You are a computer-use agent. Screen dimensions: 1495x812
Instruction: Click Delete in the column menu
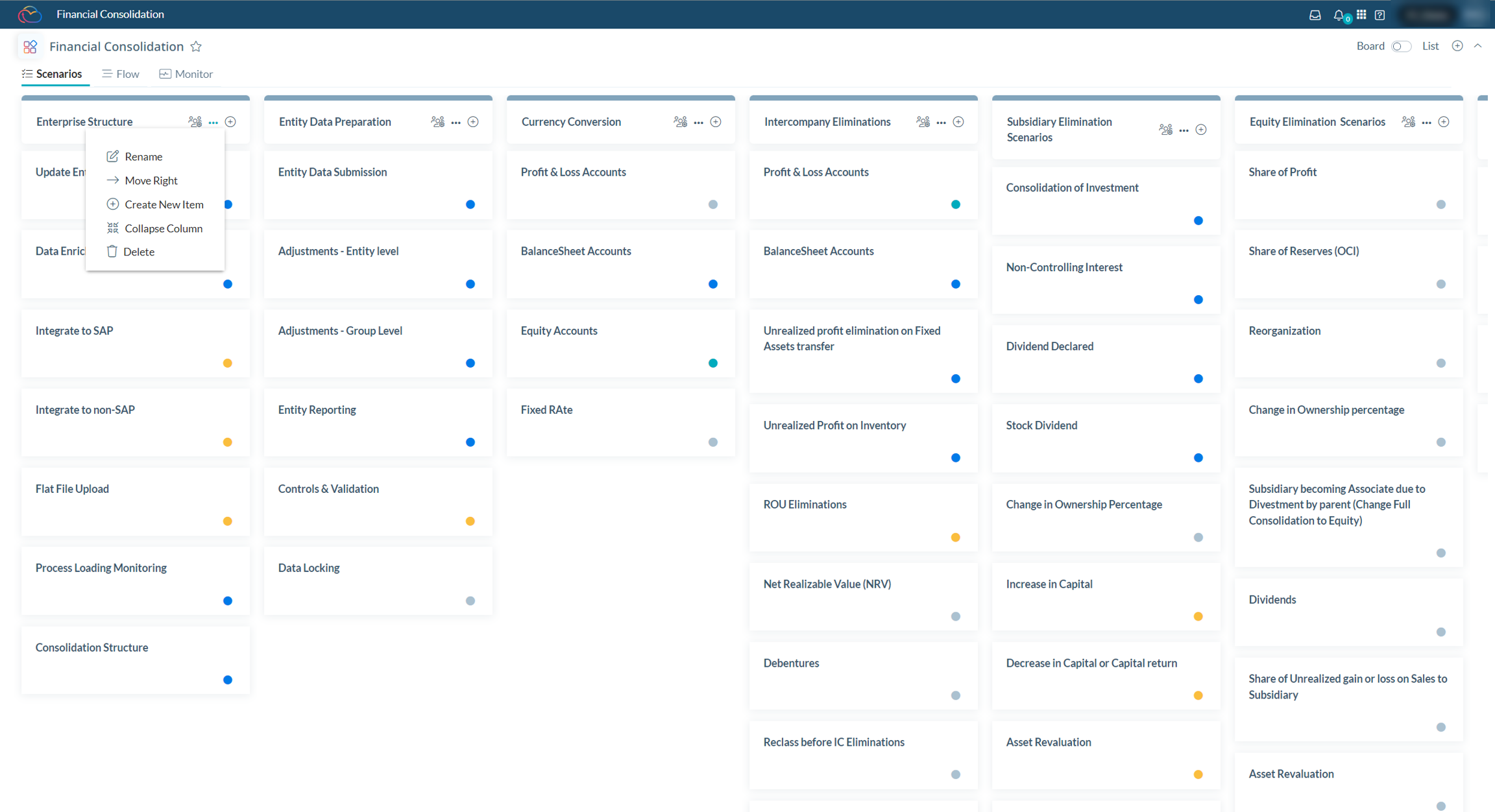[138, 252]
